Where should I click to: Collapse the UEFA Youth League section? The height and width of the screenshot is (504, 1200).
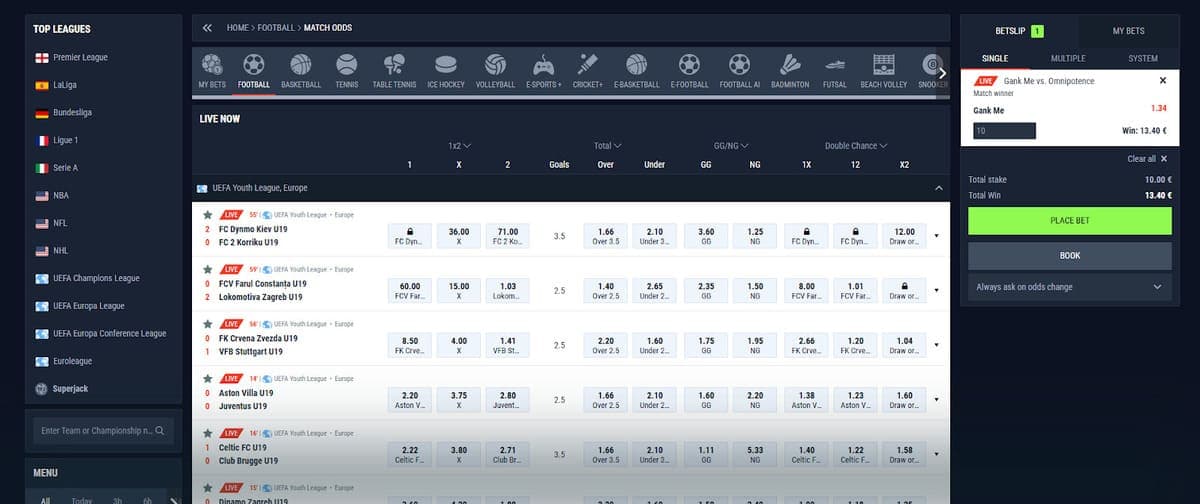(x=937, y=187)
